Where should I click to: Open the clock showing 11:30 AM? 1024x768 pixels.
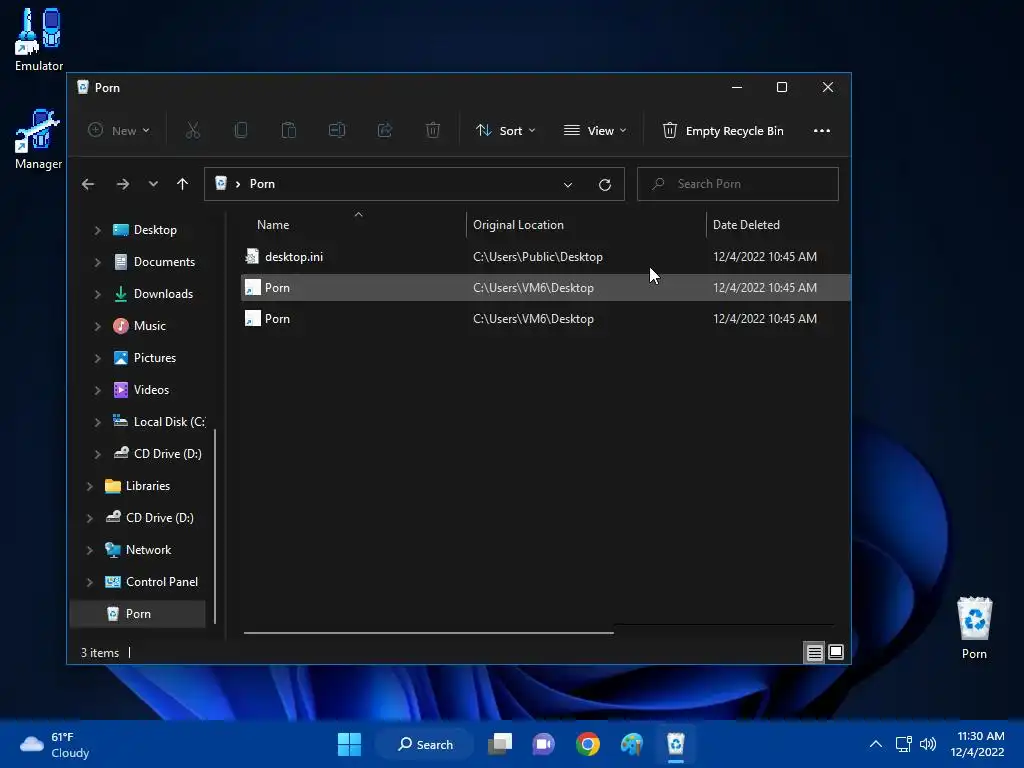(x=977, y=744)
